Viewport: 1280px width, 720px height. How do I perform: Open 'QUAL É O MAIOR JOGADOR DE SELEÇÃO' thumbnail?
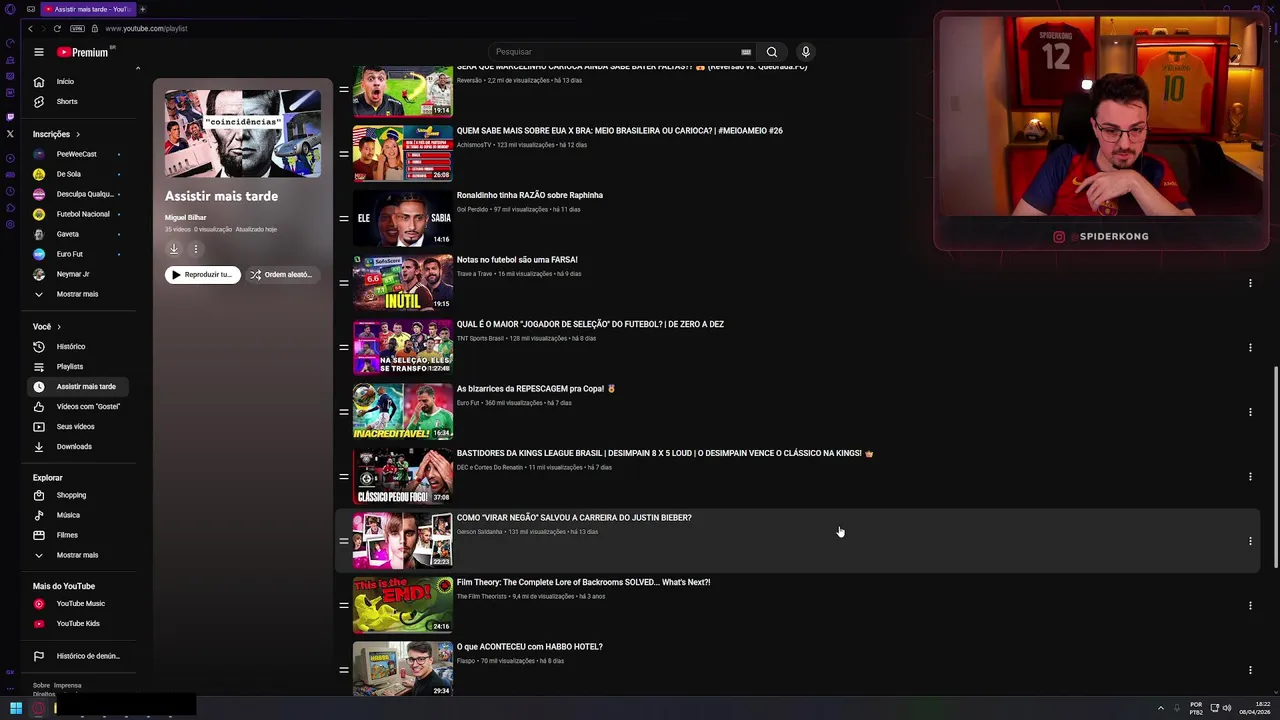pyautogui.click(x=402, y=347)
